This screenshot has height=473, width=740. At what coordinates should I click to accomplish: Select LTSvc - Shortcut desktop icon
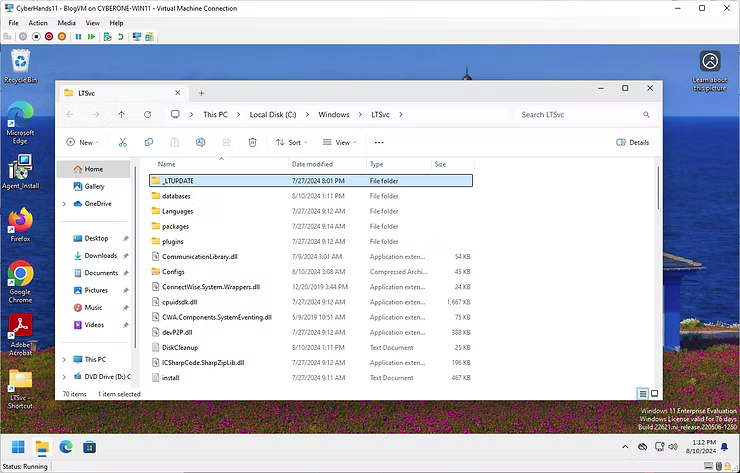point(20,389)
